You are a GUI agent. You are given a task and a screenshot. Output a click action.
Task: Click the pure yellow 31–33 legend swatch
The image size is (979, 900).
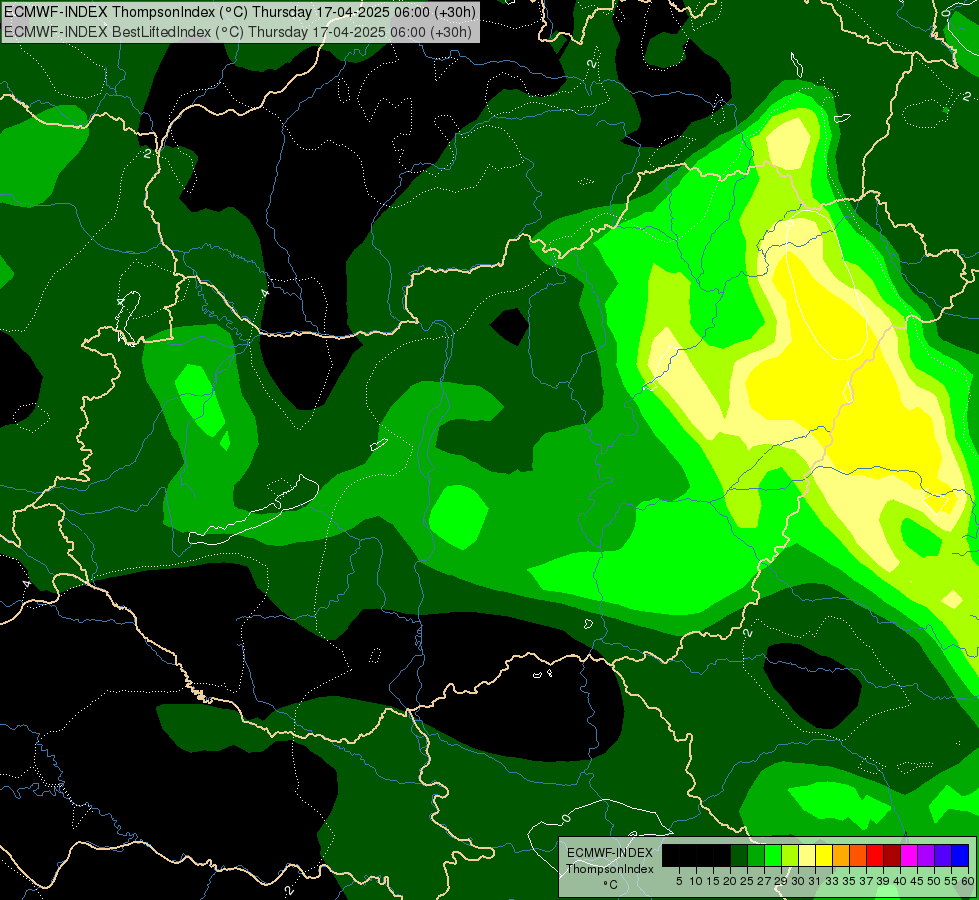point(824,855)
